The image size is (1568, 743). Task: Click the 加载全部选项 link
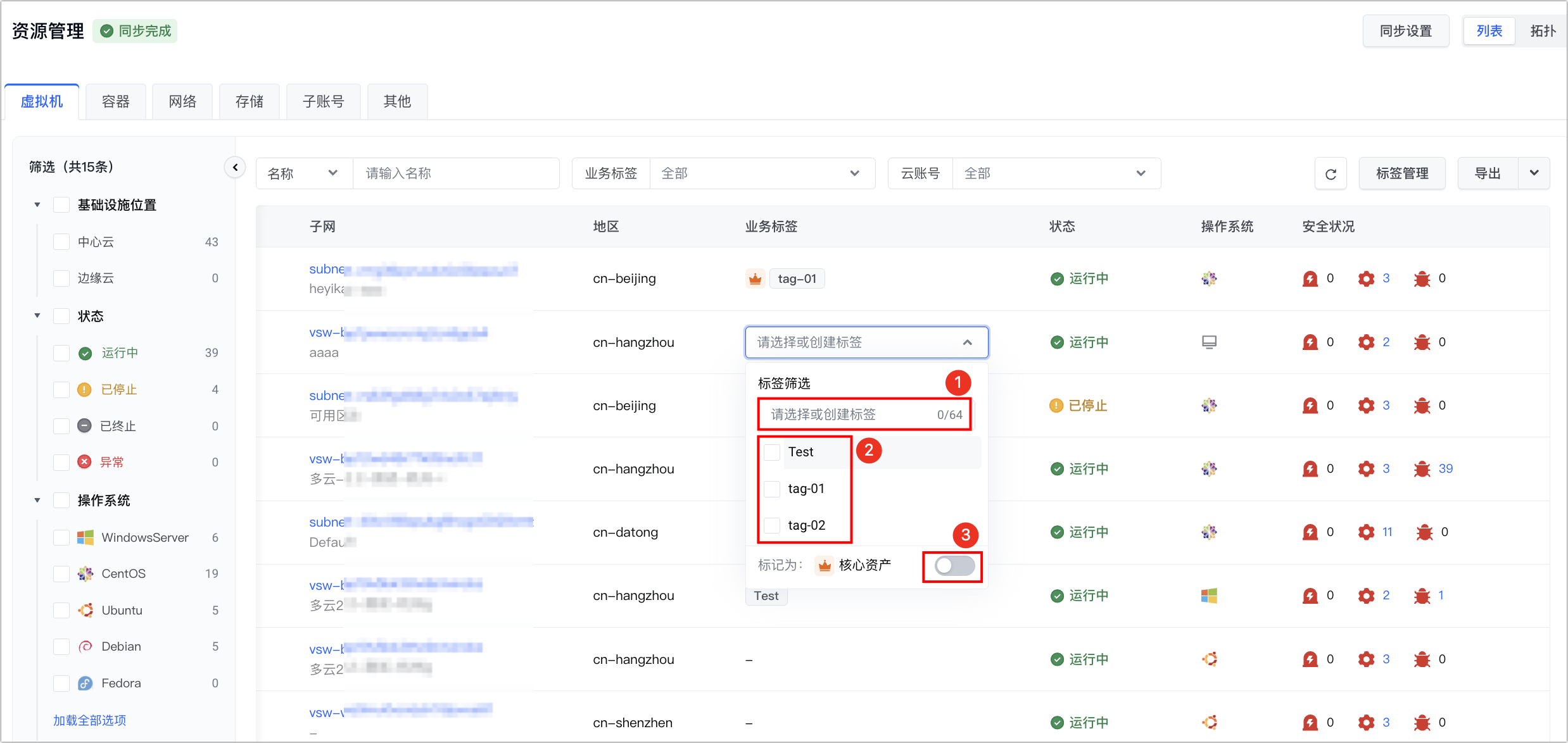[89, 720]
